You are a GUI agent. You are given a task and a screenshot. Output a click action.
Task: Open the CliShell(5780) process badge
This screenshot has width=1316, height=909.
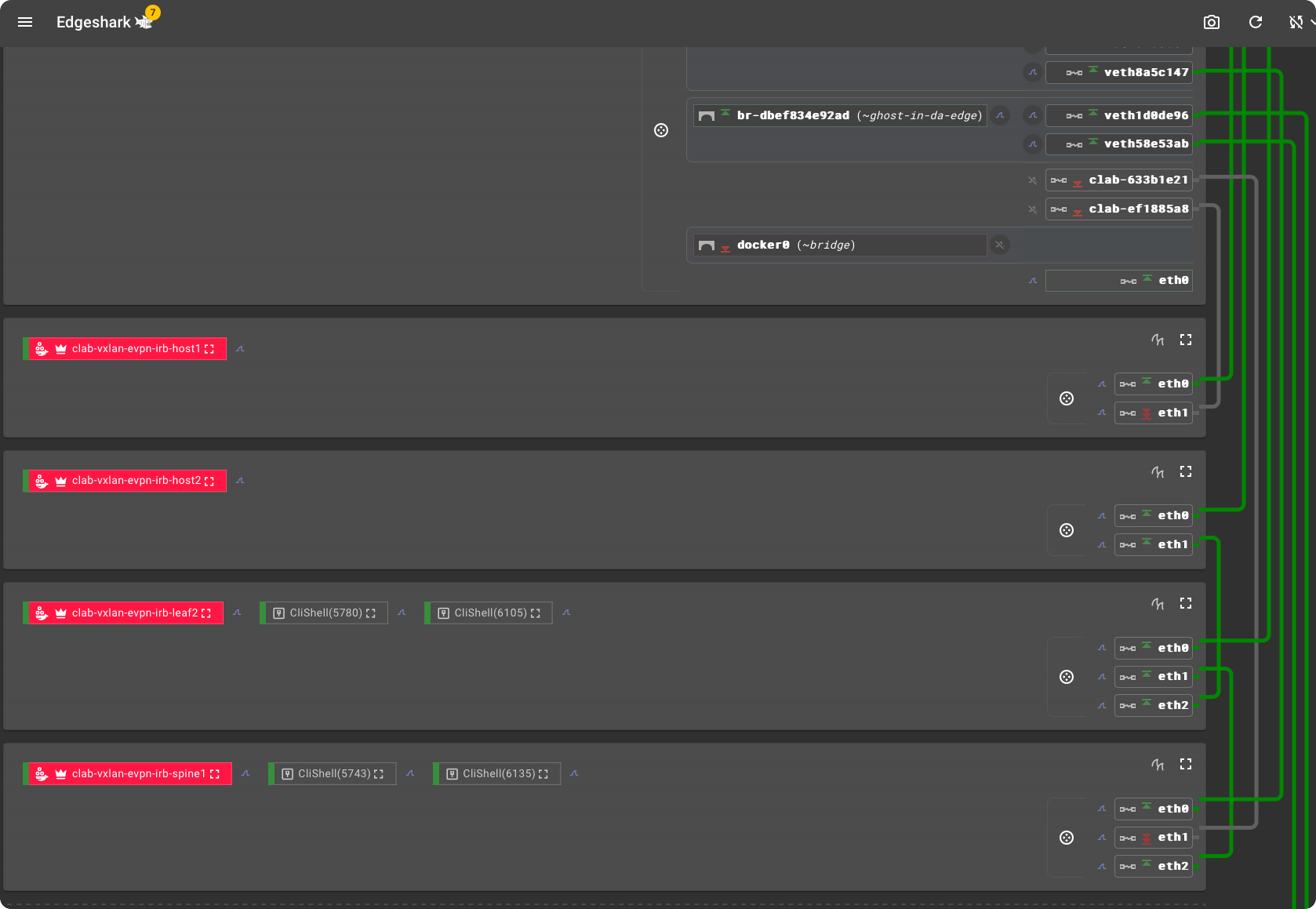point(325,613)
